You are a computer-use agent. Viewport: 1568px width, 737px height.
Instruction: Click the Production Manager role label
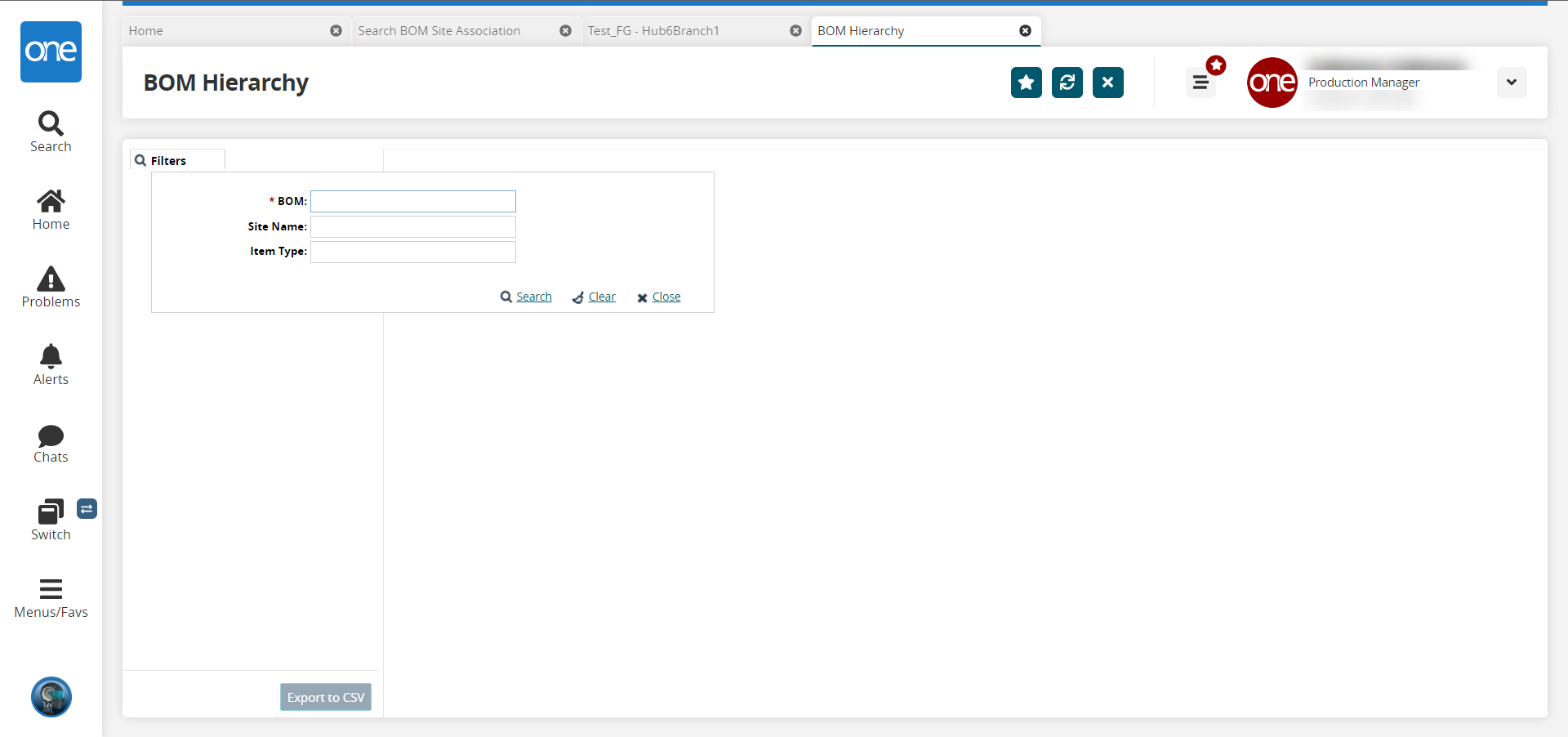click(1364, 83)
